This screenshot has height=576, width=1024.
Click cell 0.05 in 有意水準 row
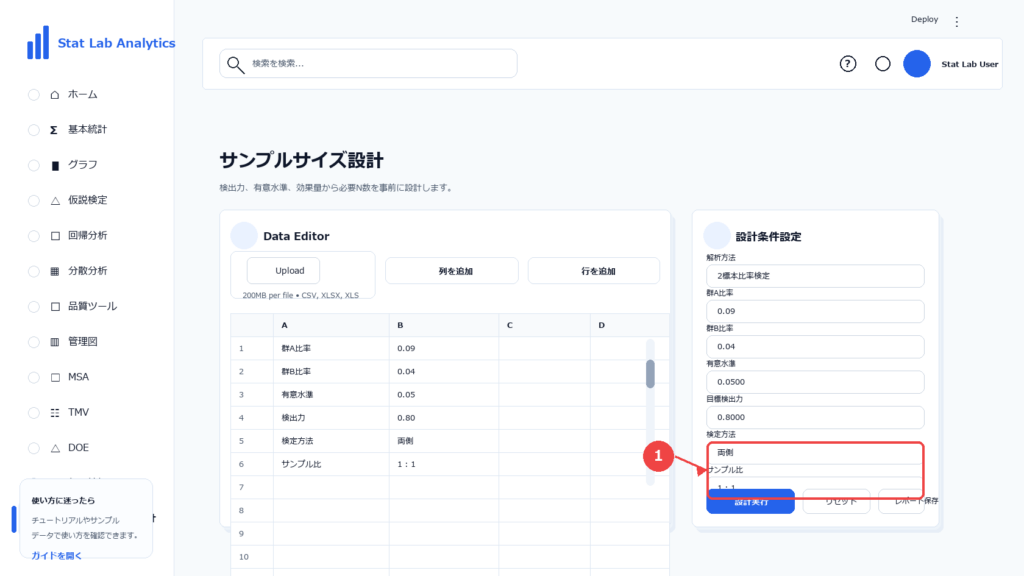[444, 394]
